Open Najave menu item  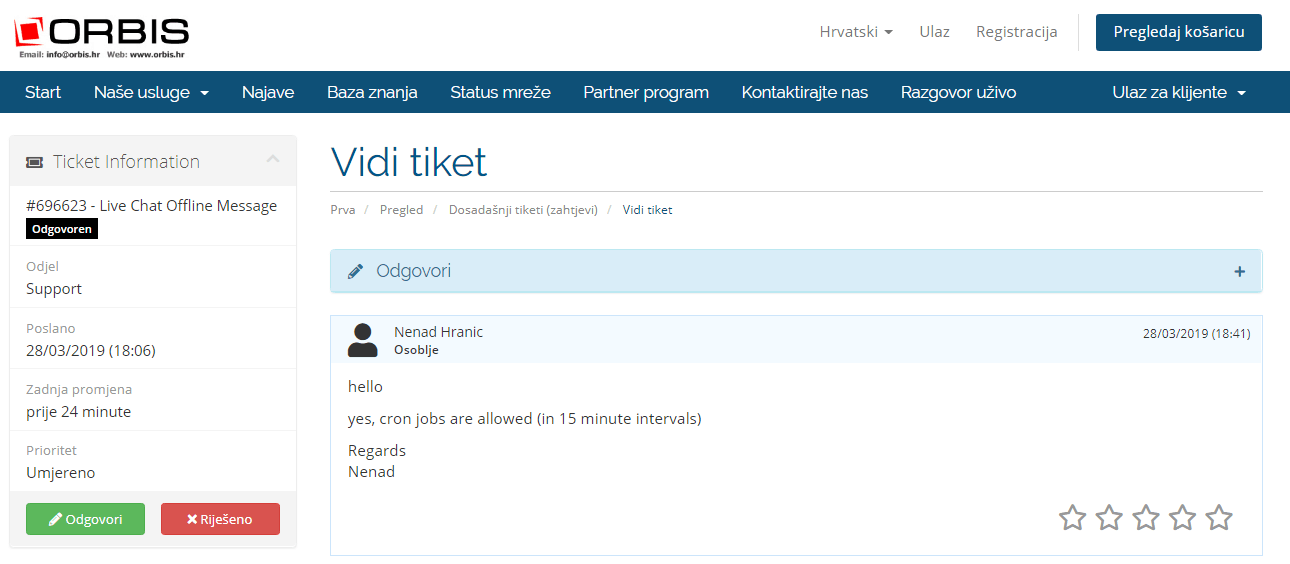[268, 92]
